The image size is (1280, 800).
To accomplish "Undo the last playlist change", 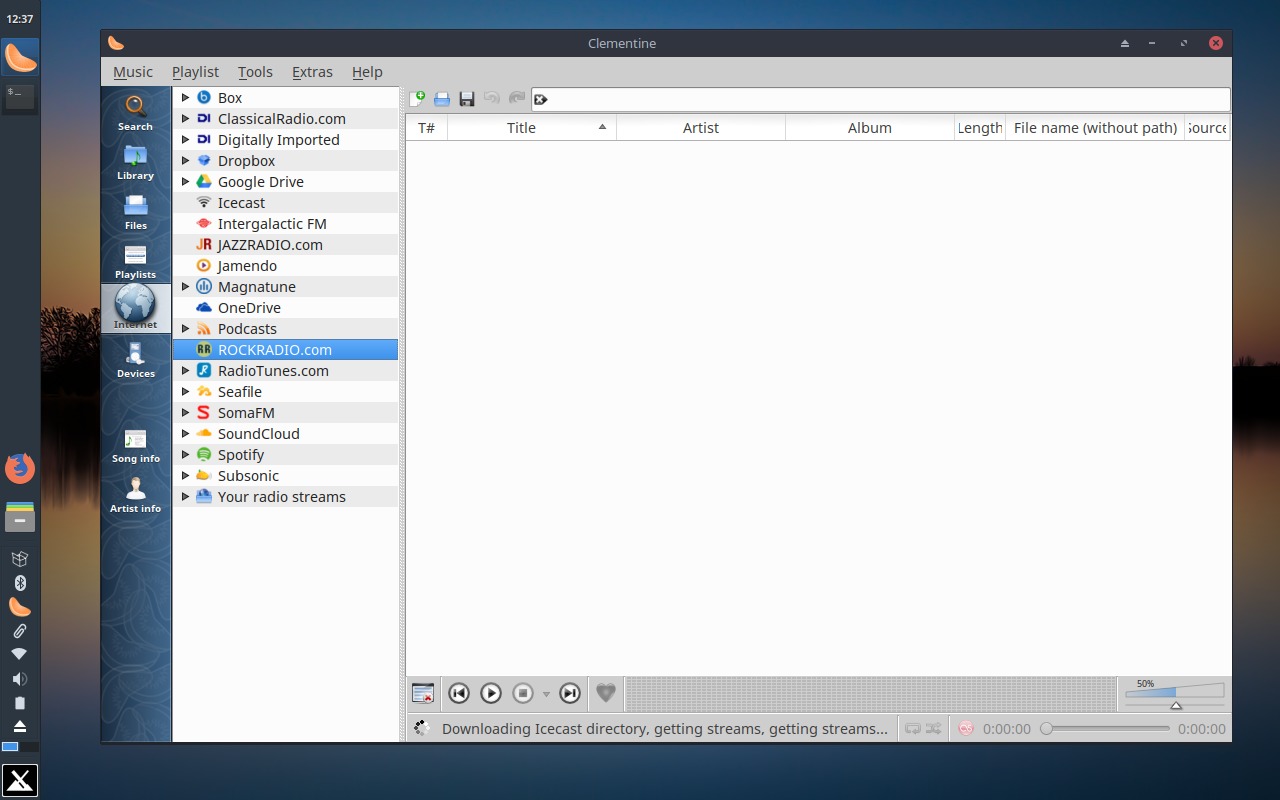I will 491,98.
